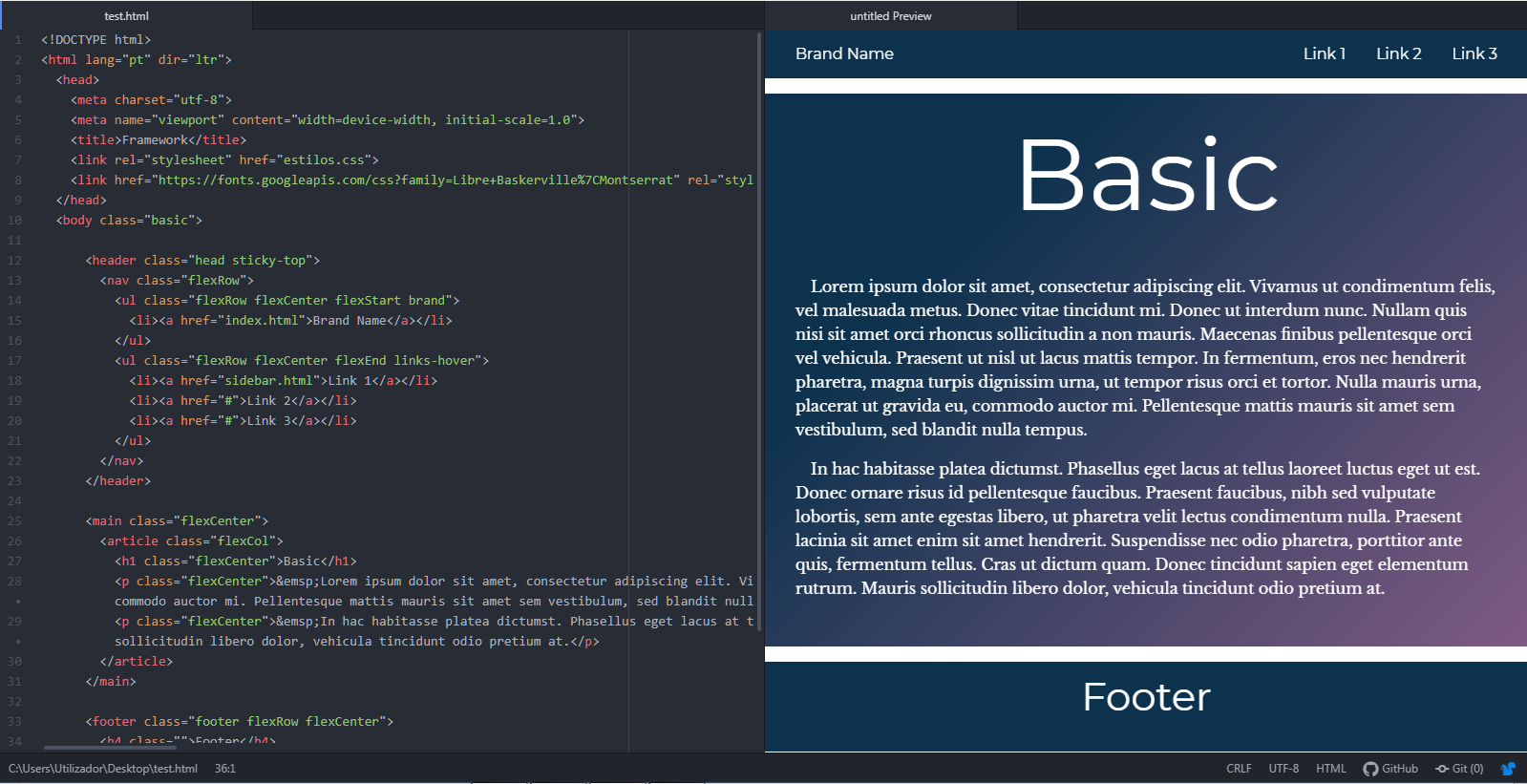Click the 'In hac habitasse' paragraph in preview
The image size is (1527, 784).
1138,528
